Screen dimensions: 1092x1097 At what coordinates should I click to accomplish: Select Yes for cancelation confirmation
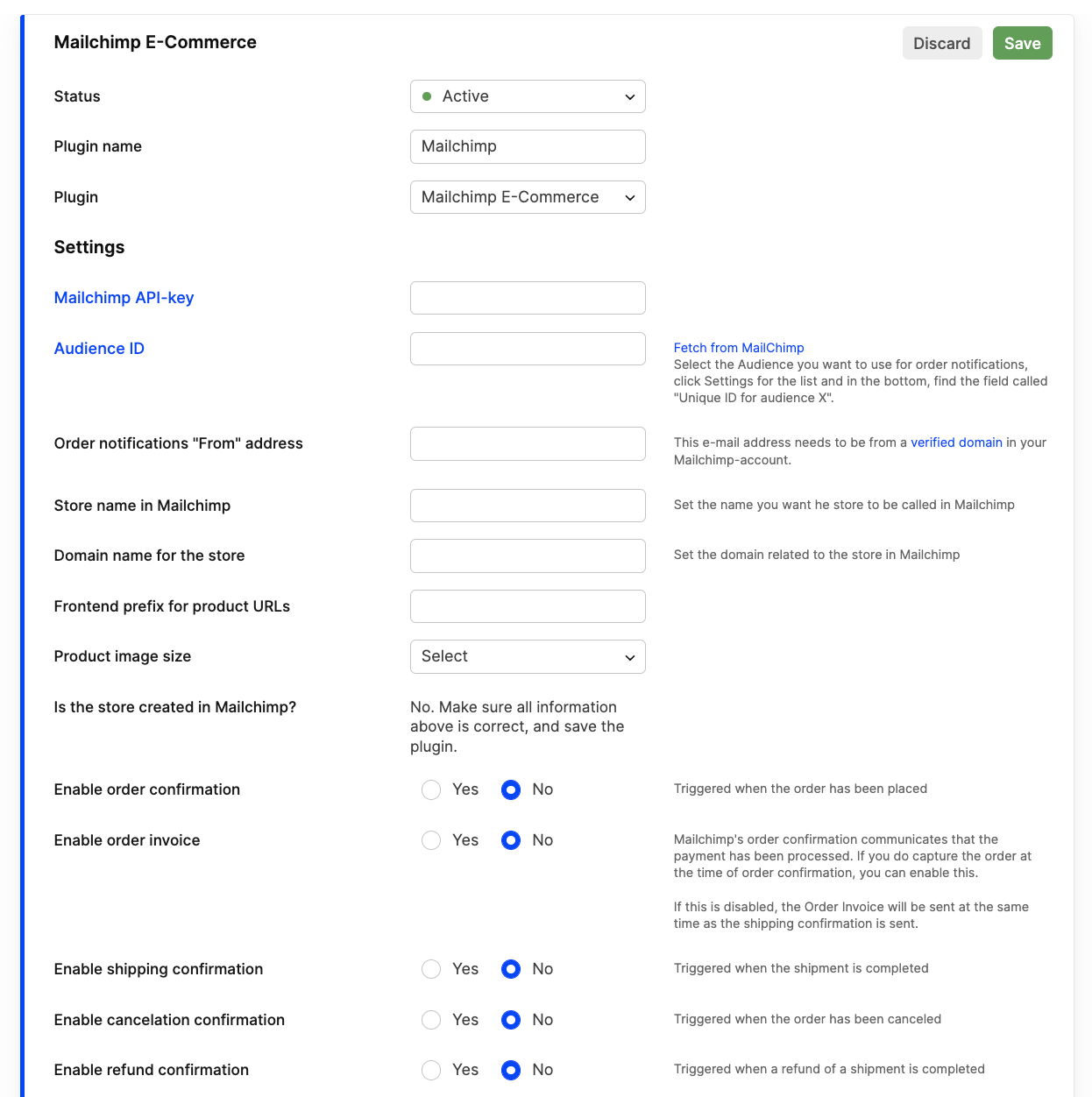point(430,1020)
